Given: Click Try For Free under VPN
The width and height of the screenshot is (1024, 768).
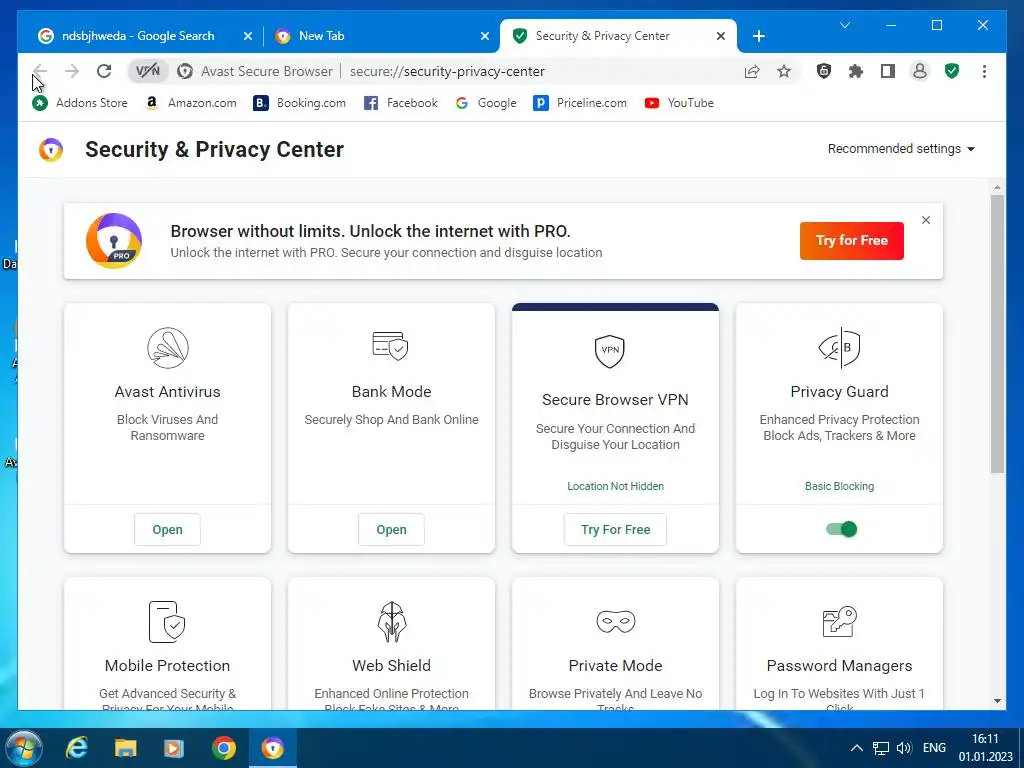Looking at the screenshot, I should coord(615,530).
